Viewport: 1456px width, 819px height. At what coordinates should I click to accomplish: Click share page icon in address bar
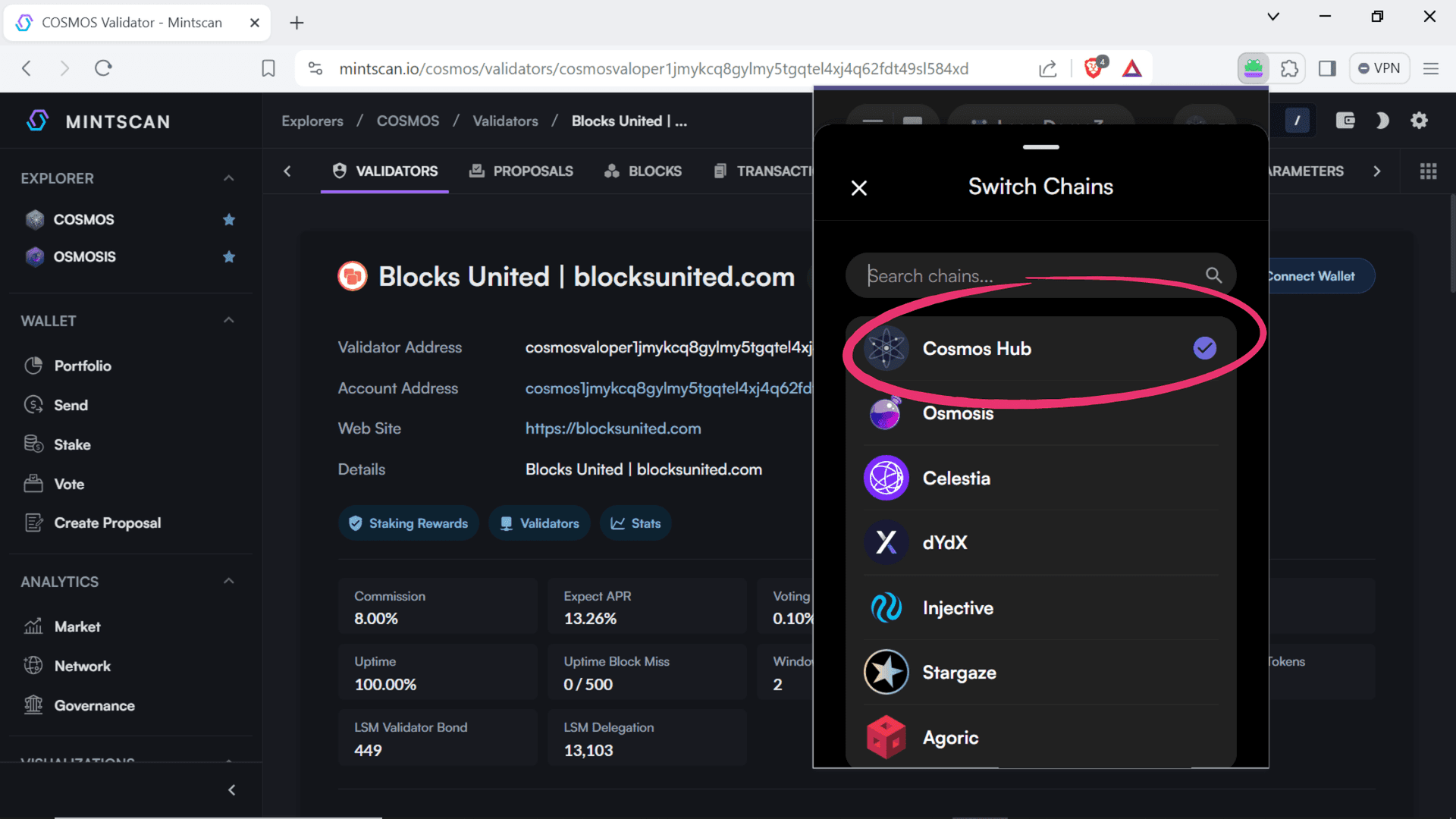point(1047,69)
